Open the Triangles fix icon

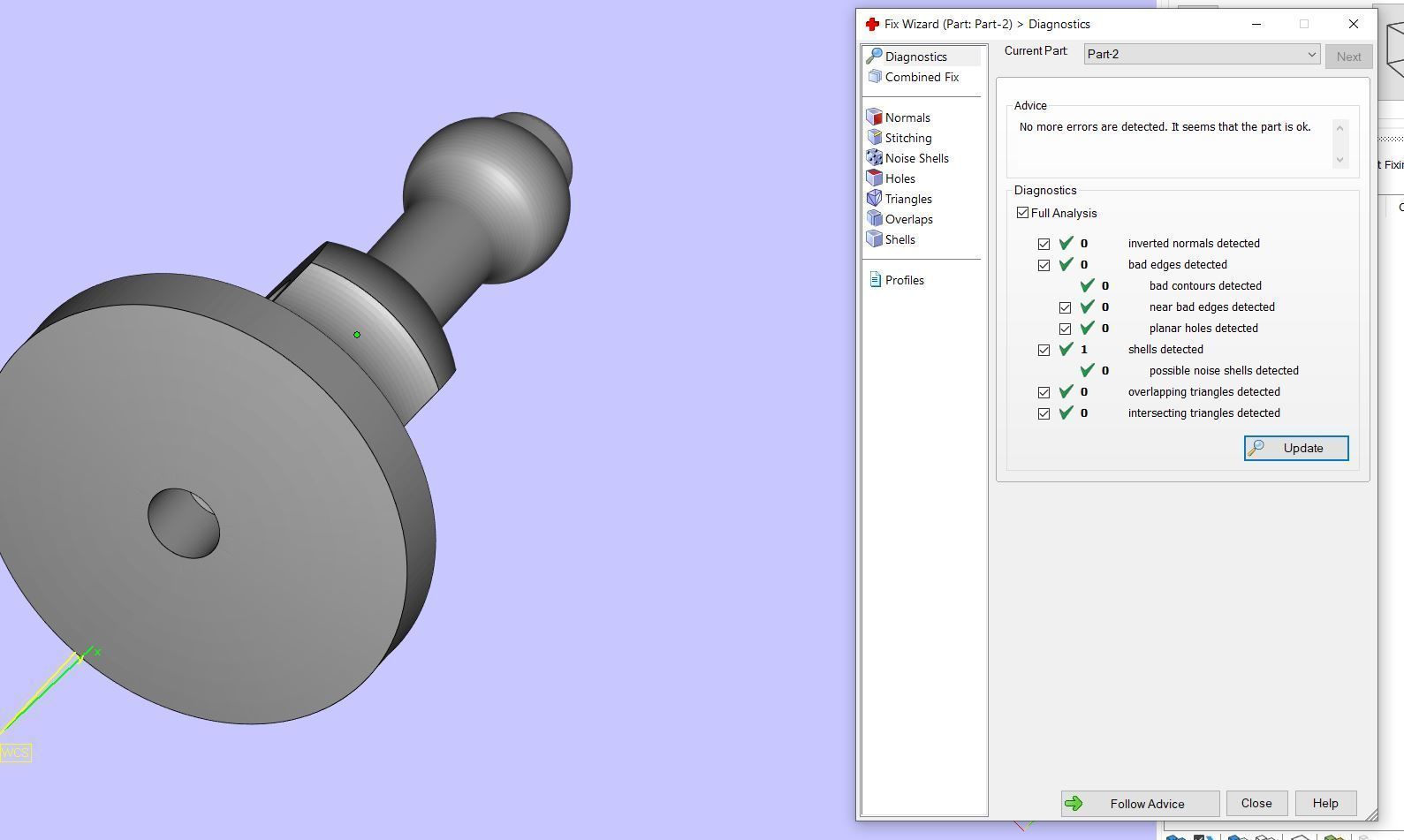tap(875, 199)
